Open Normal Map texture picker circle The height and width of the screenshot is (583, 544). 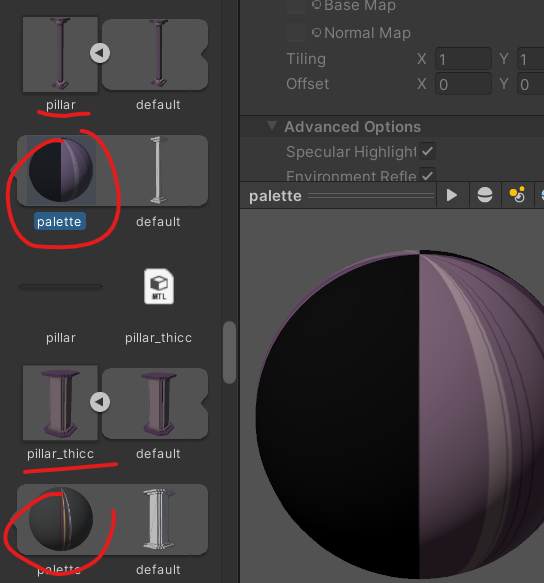(x=316, y=32)
